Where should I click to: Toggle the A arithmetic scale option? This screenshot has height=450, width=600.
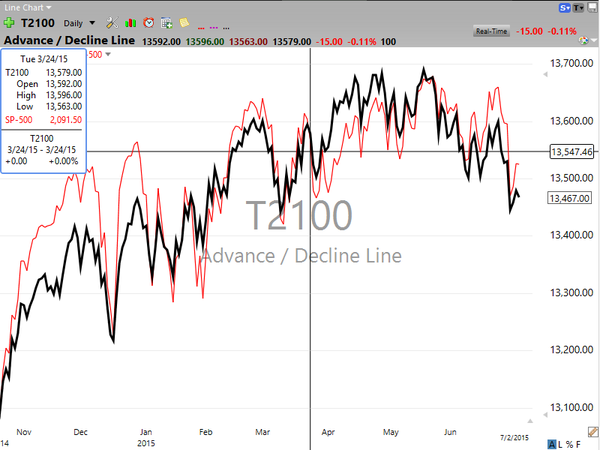coord(552,444)
